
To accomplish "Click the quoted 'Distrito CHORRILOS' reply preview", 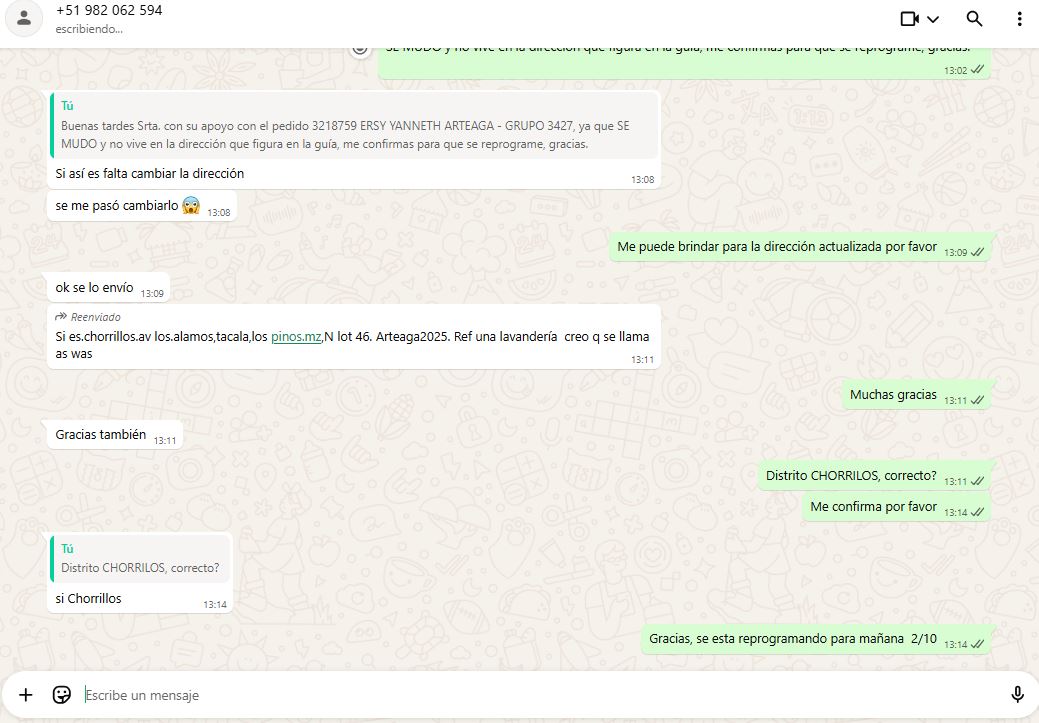I will (140, 559).
